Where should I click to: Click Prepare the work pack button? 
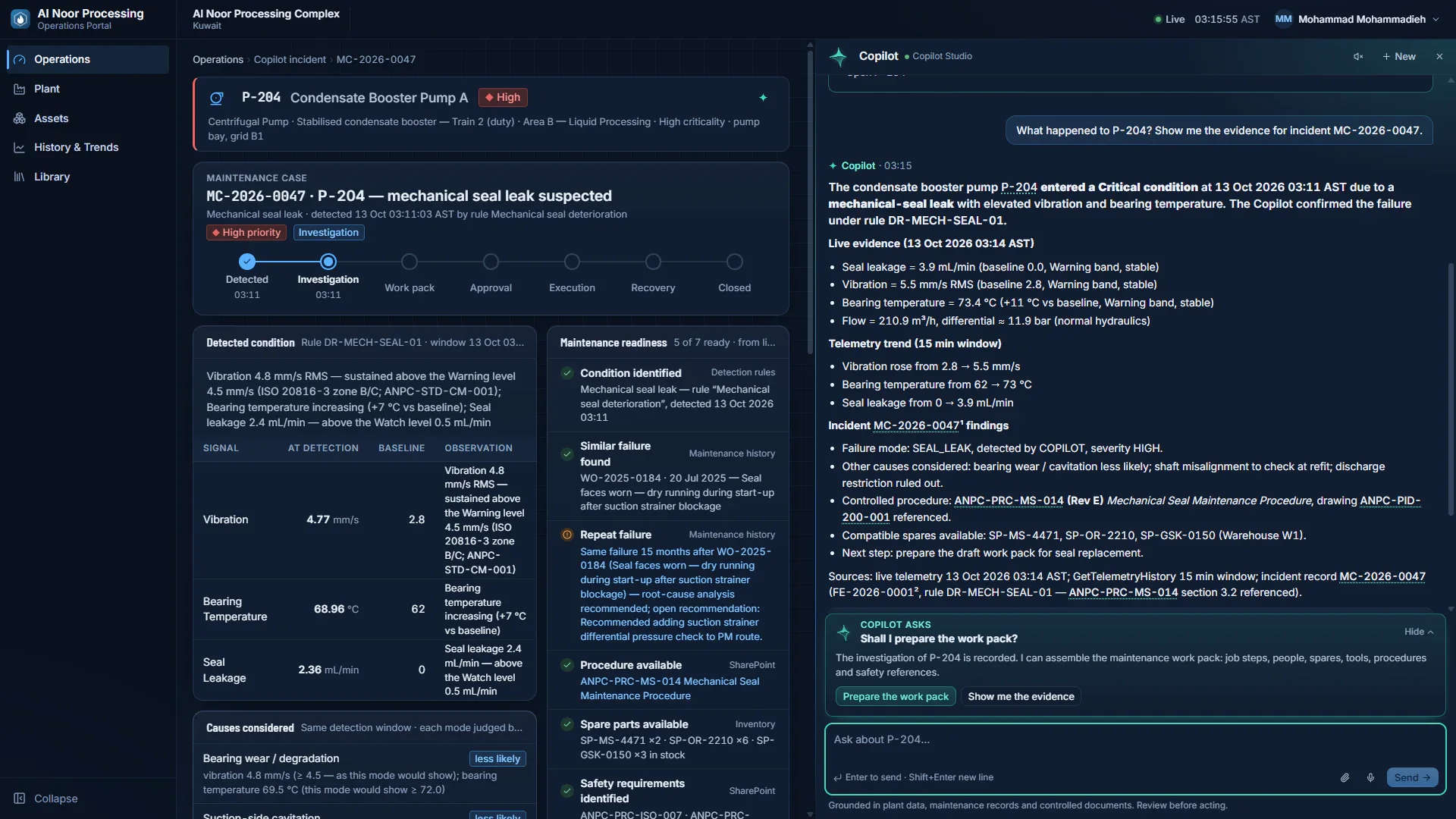click(896, 696)
